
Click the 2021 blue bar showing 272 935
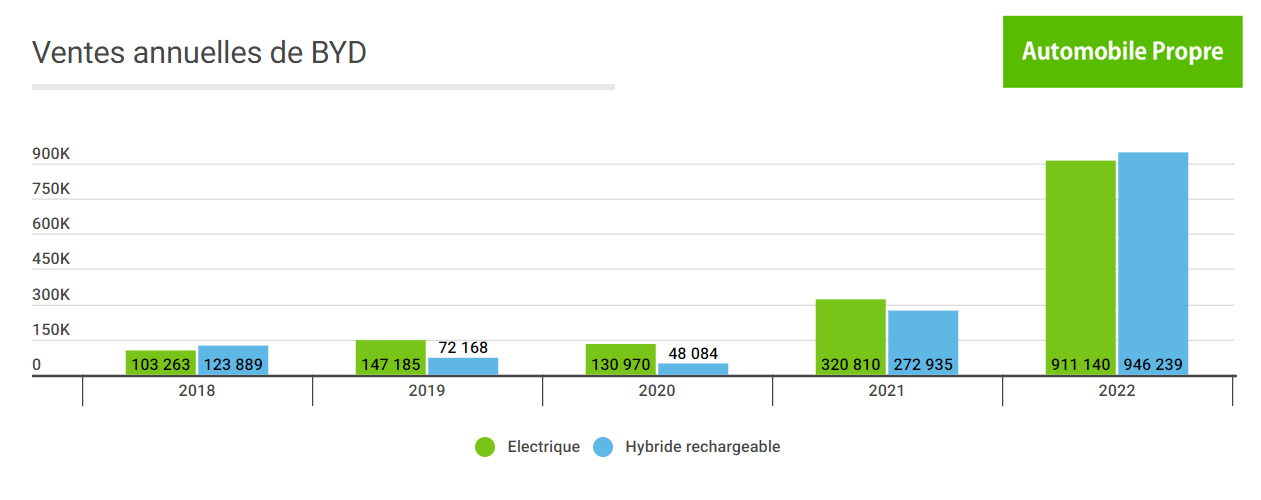point(923,343)
